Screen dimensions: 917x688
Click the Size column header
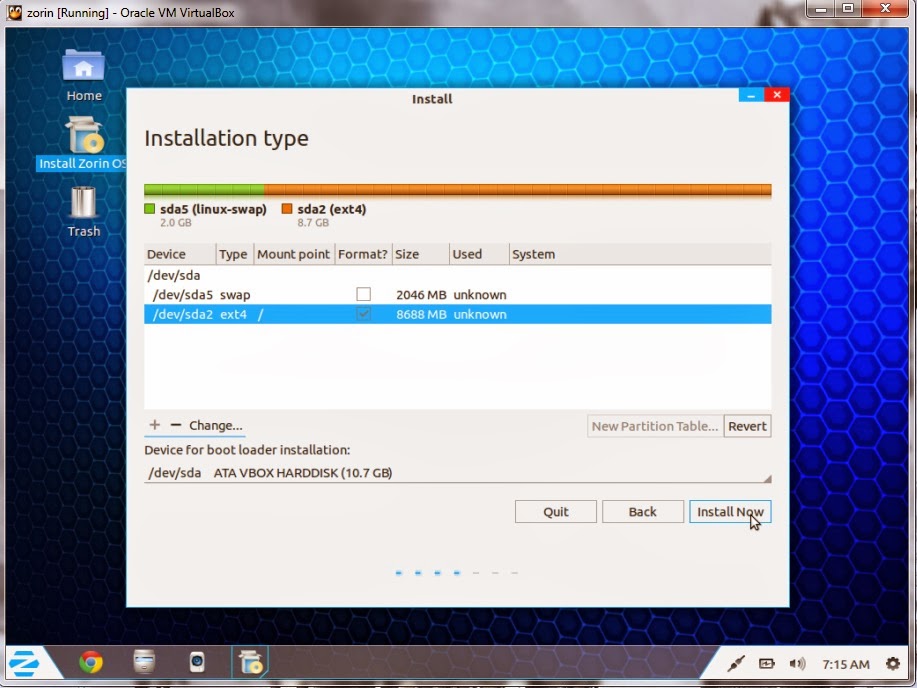pos(420,254)
